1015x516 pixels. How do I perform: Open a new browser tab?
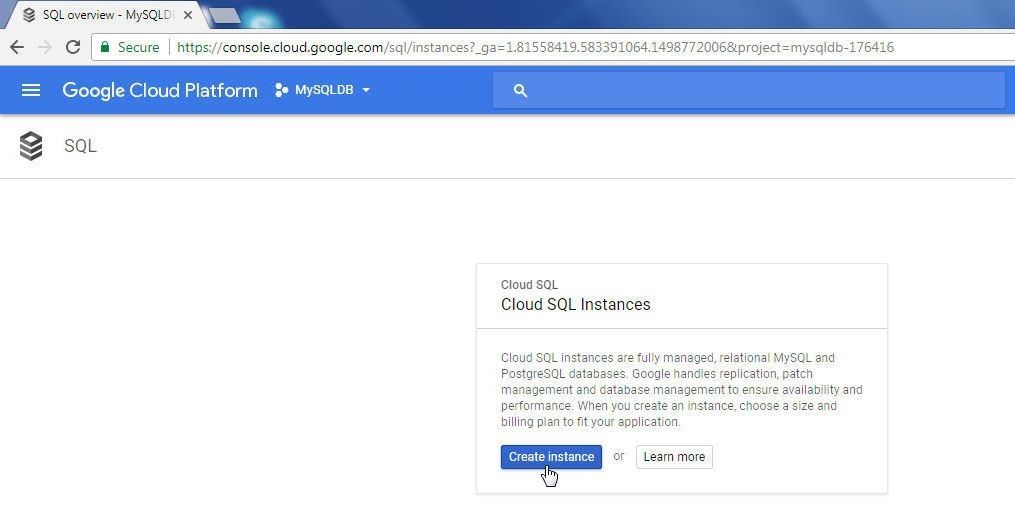[225, 16]
